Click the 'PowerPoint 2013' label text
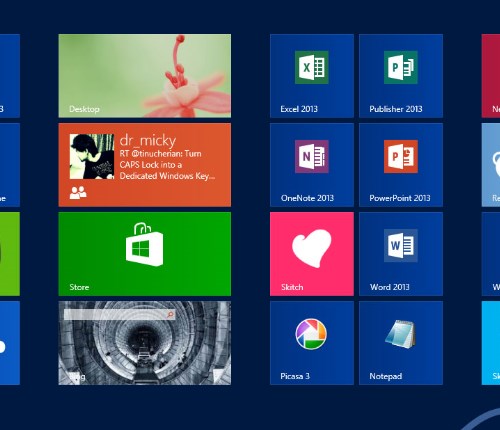Screen dimensions: 500x430 [x=400, y=198]
